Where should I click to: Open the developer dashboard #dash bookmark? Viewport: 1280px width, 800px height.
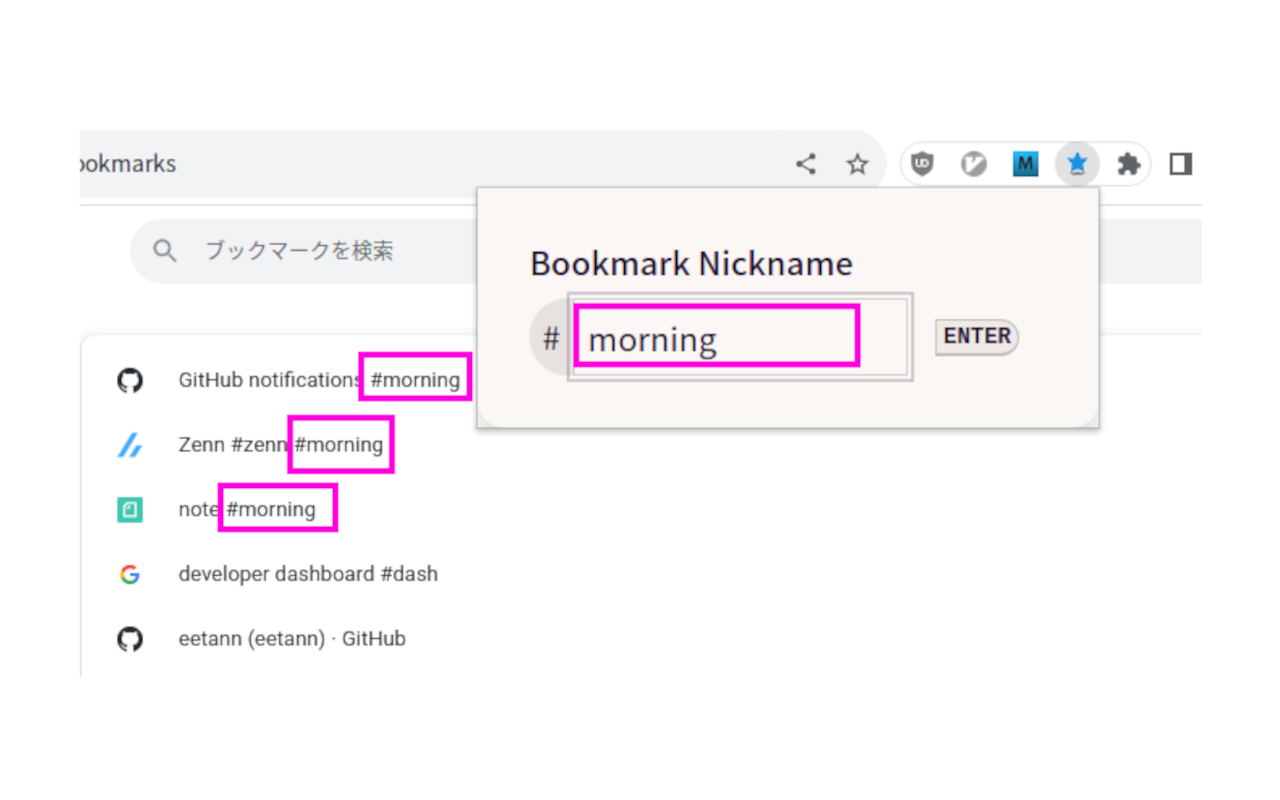307,575
